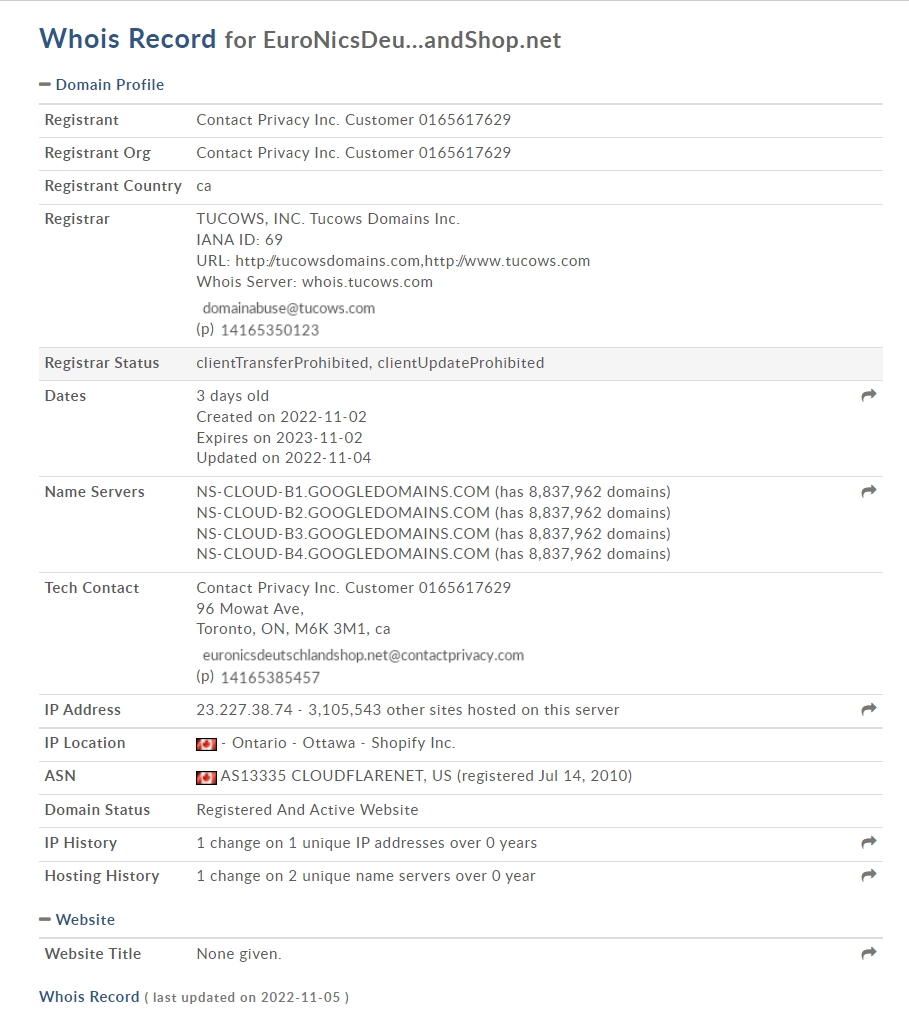
Task: Click the share arrow in Dates row
Action: [869, 395]
